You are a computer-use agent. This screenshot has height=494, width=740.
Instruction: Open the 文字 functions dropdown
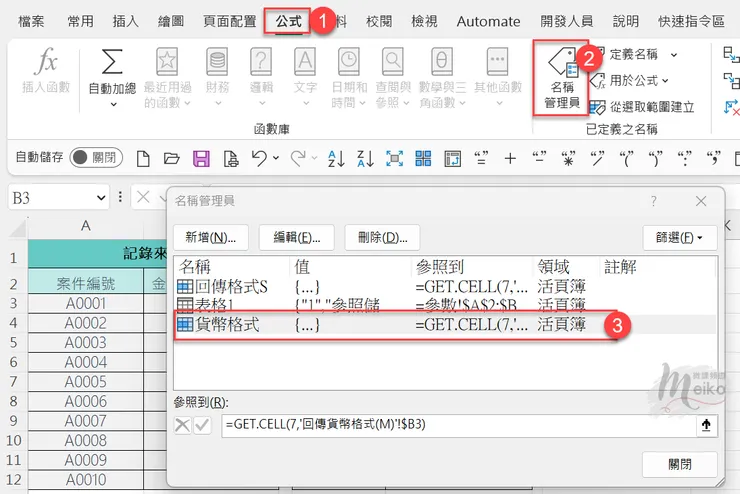(305, 78)
